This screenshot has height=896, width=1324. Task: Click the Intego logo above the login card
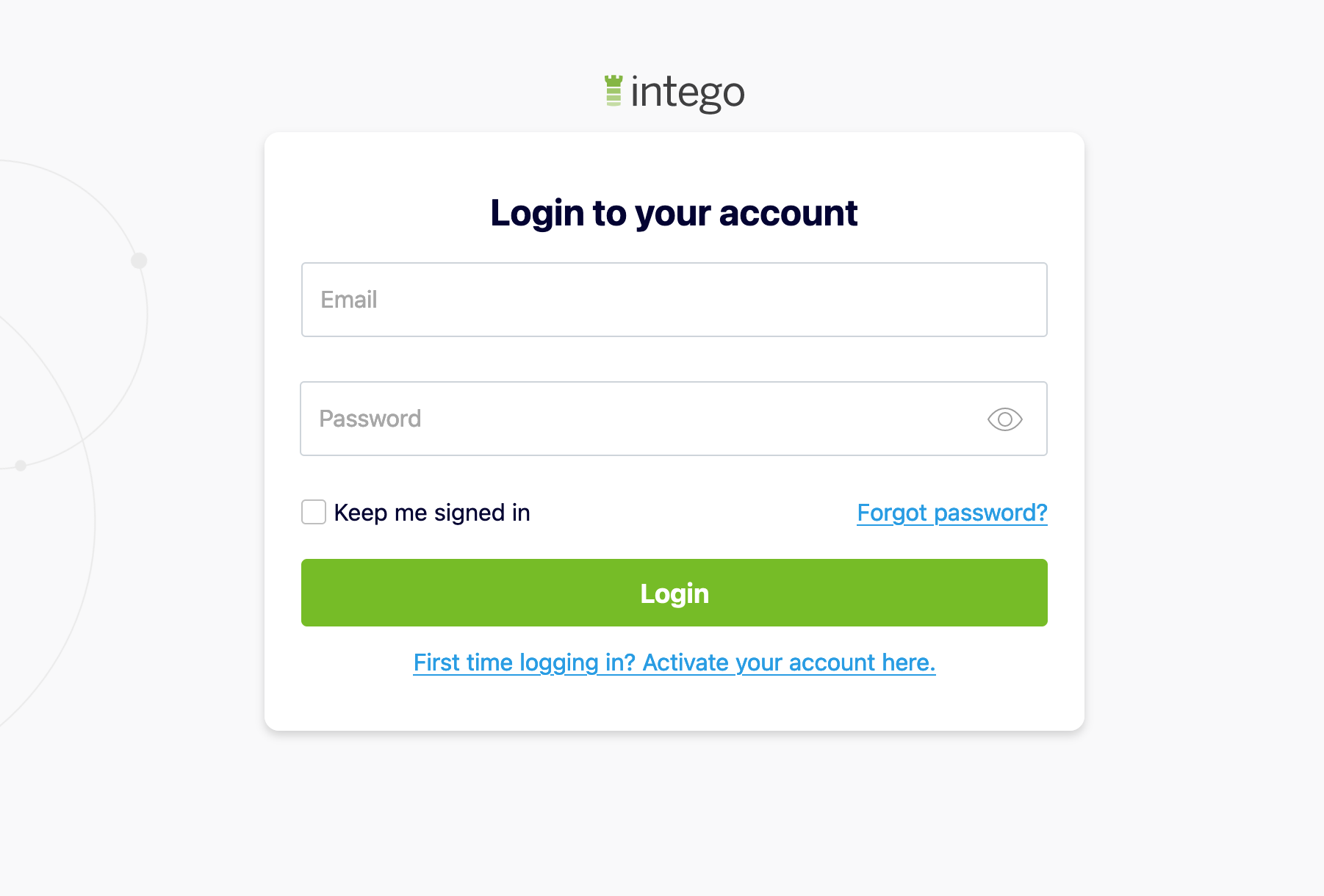[x=674, y=92]
